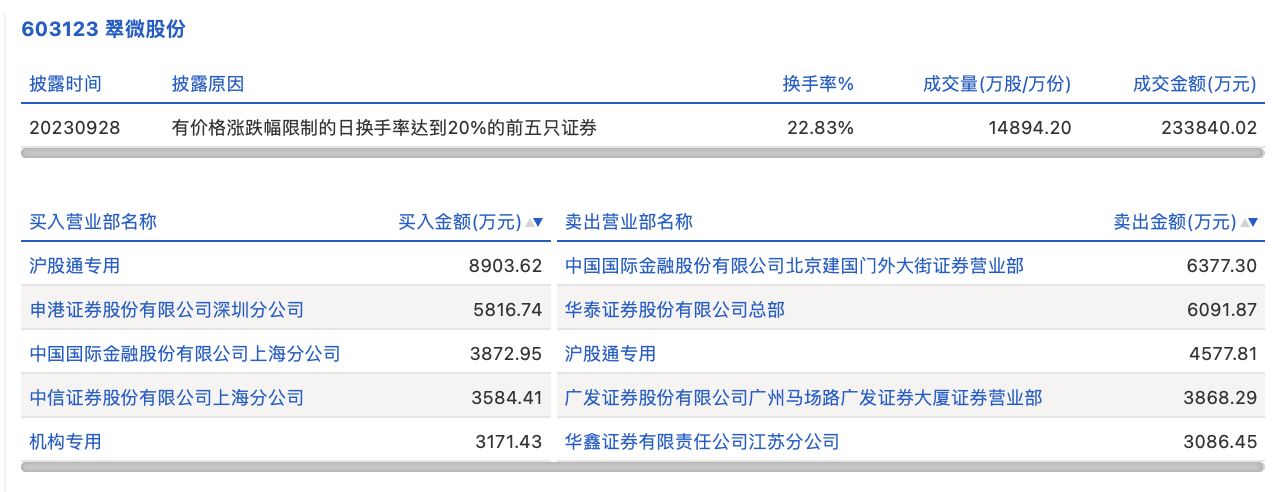Open 沪股通专用 in the buy list
The width and height of the screenshot is (1282, 492).
(x=75, y=266)
